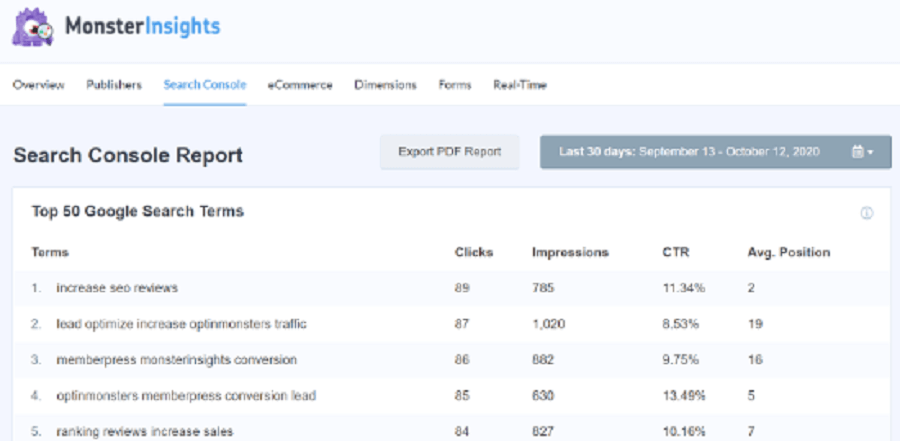Click the MonsterInsights monster logo icon
The width and height of the screenshot is (900, 441).
[x=33, y=28]
